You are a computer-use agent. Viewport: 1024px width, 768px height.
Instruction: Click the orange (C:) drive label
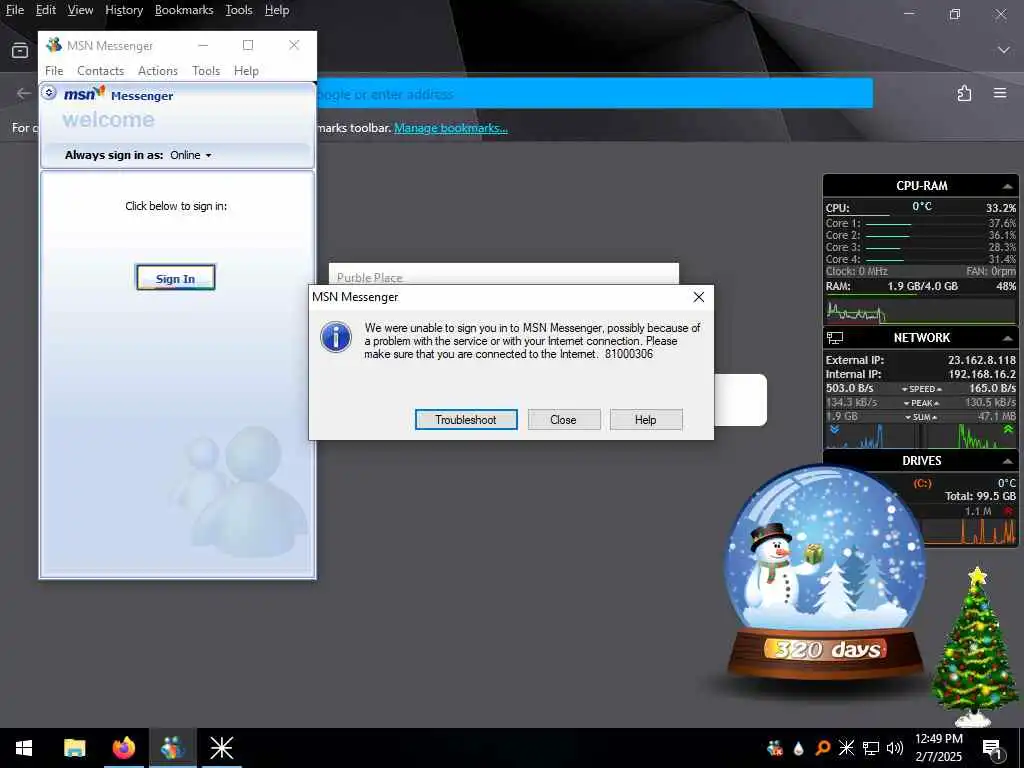click(x=922, y=483)
